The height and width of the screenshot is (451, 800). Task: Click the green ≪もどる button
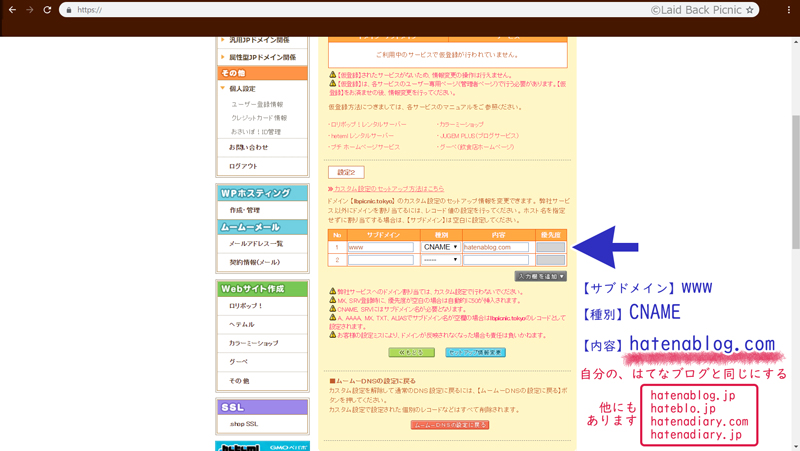pos(411,353)
